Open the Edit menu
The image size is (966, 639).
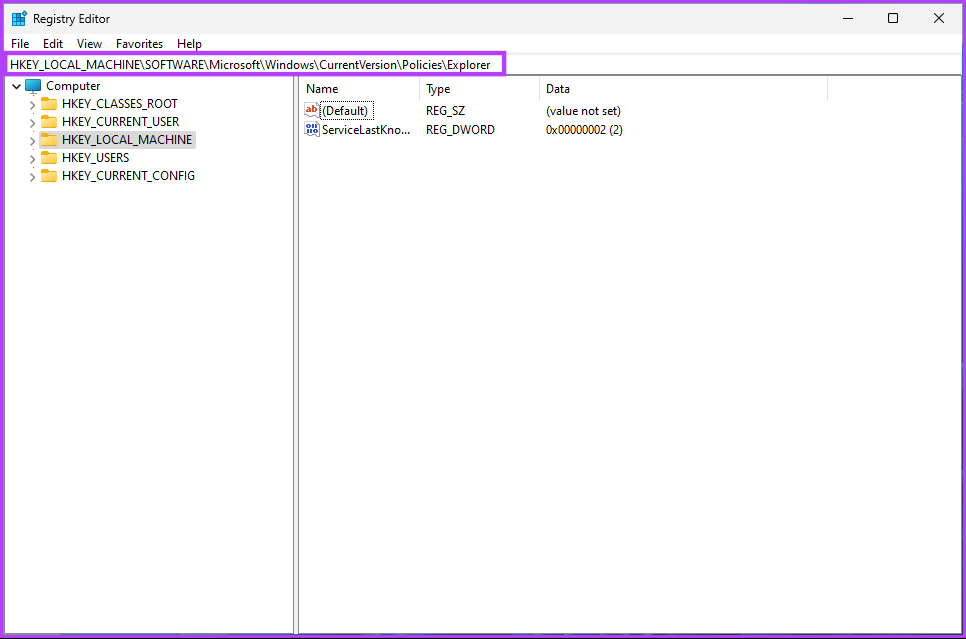53,44
